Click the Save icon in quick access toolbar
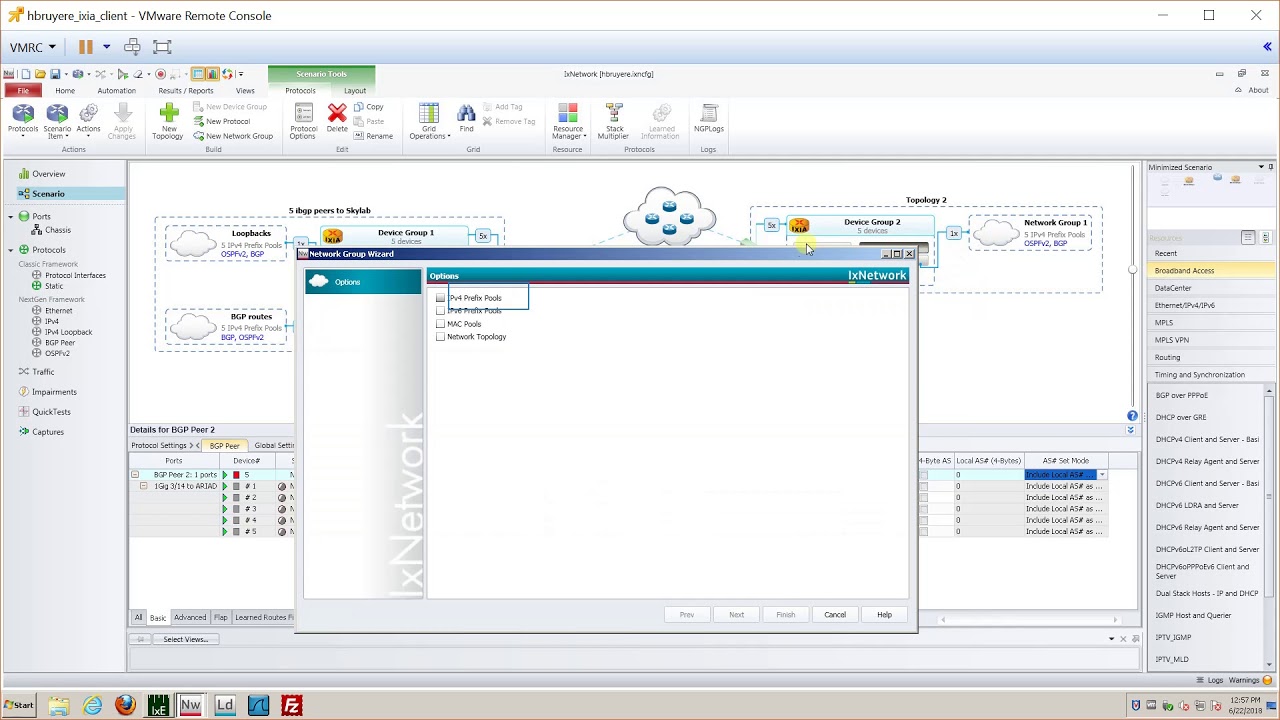Viewport: 1280px width, 720px height. coord(55,74)
